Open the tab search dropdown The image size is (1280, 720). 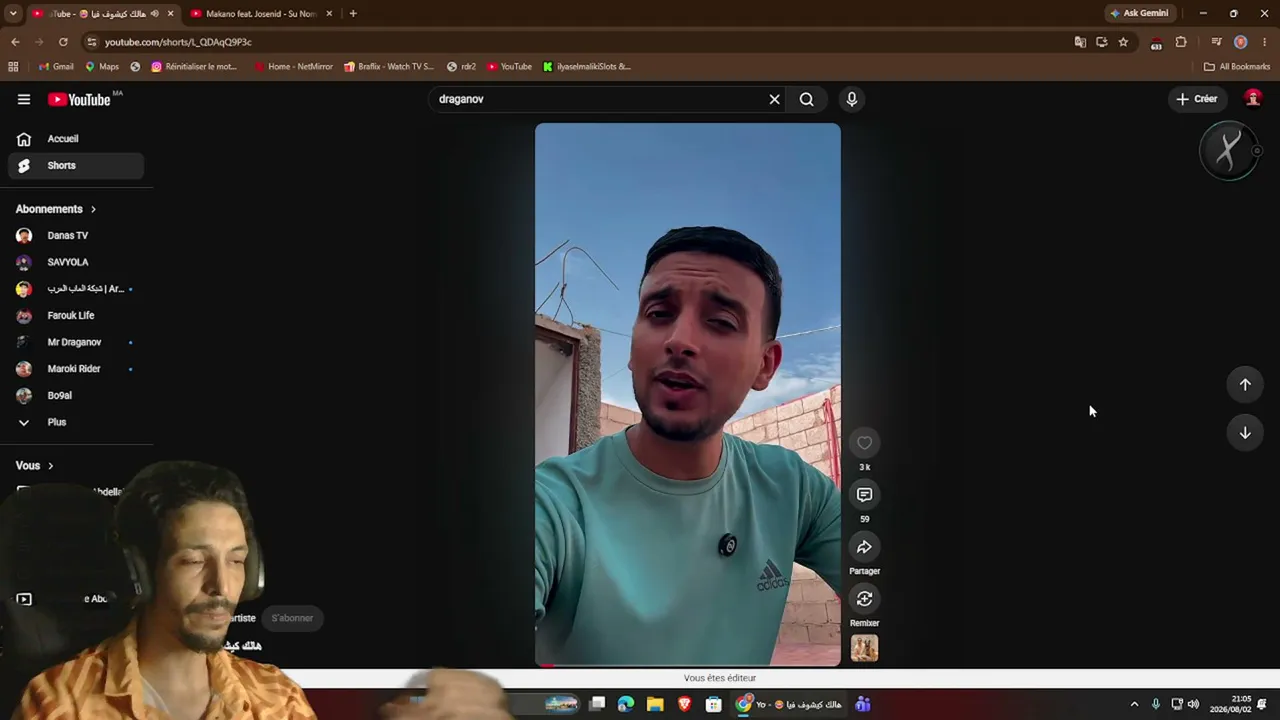[x=13, y=13]
